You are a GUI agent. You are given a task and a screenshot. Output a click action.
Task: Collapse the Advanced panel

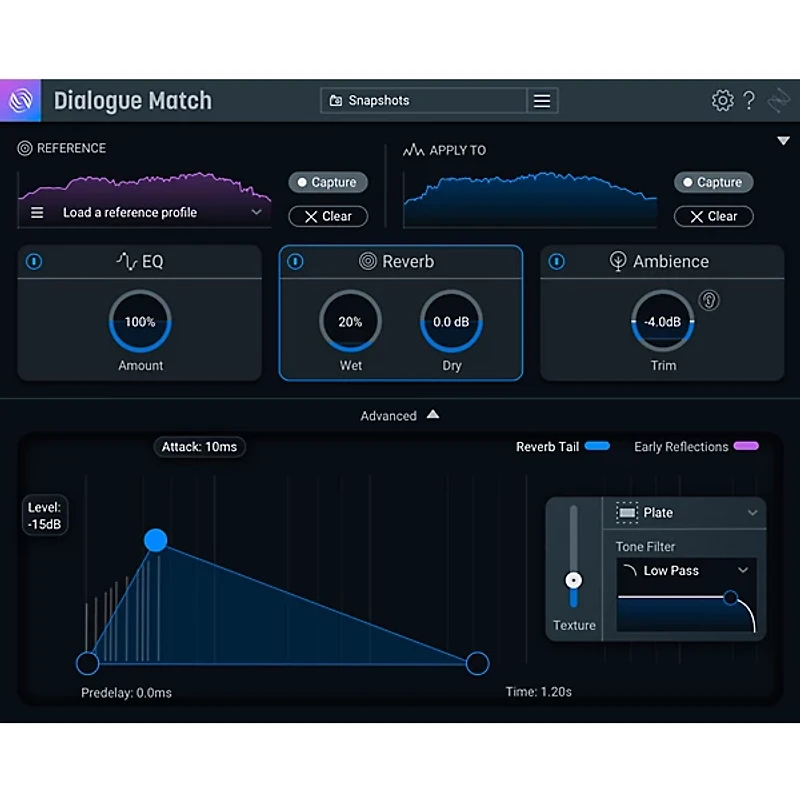[x=400, y=415]
